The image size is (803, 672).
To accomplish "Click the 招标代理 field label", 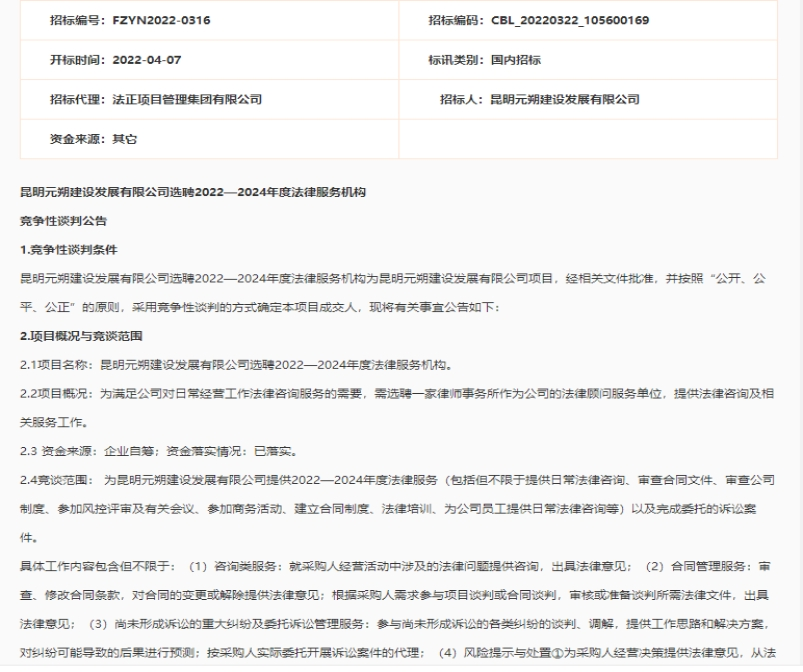I will 78,99.
